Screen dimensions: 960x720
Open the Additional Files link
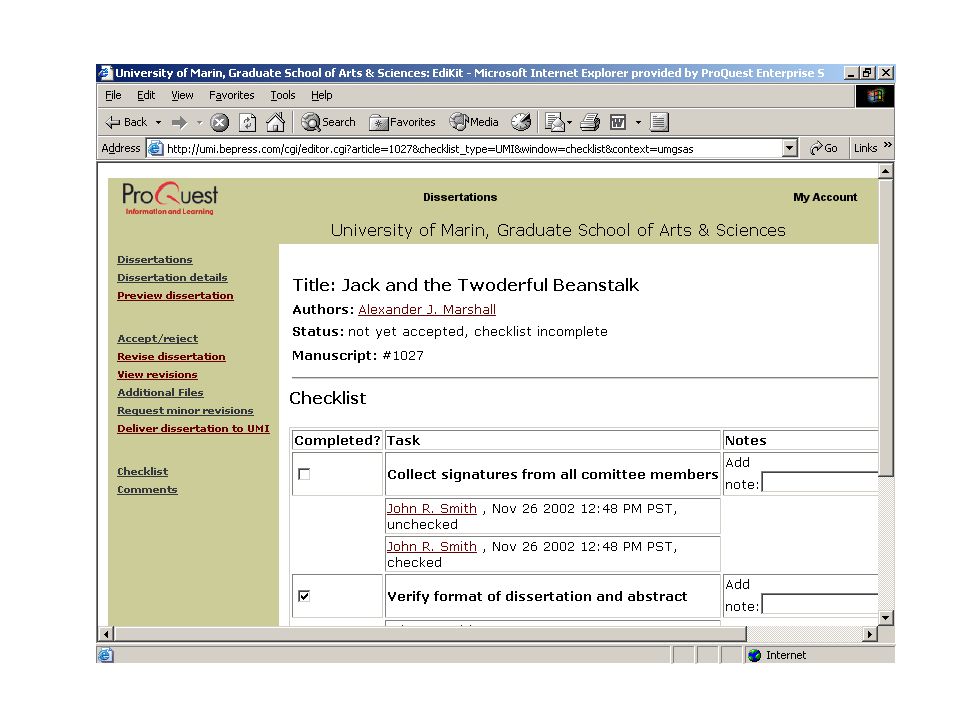click(x=160, y=392)
